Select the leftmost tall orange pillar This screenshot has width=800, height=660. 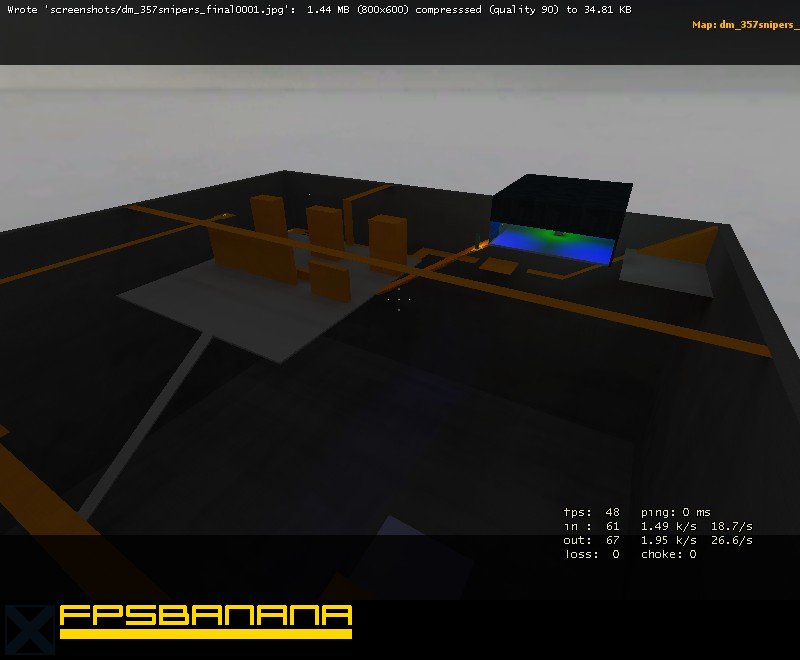coord(268,217)
